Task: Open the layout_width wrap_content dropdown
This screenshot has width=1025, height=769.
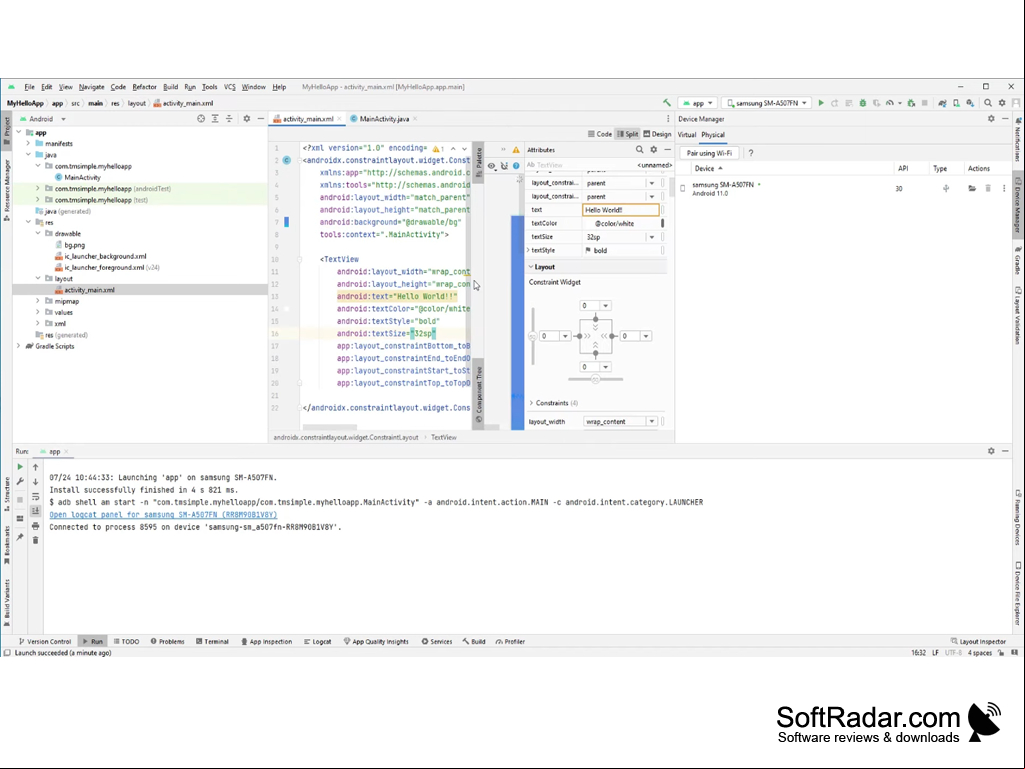Action: pos(652,422)
